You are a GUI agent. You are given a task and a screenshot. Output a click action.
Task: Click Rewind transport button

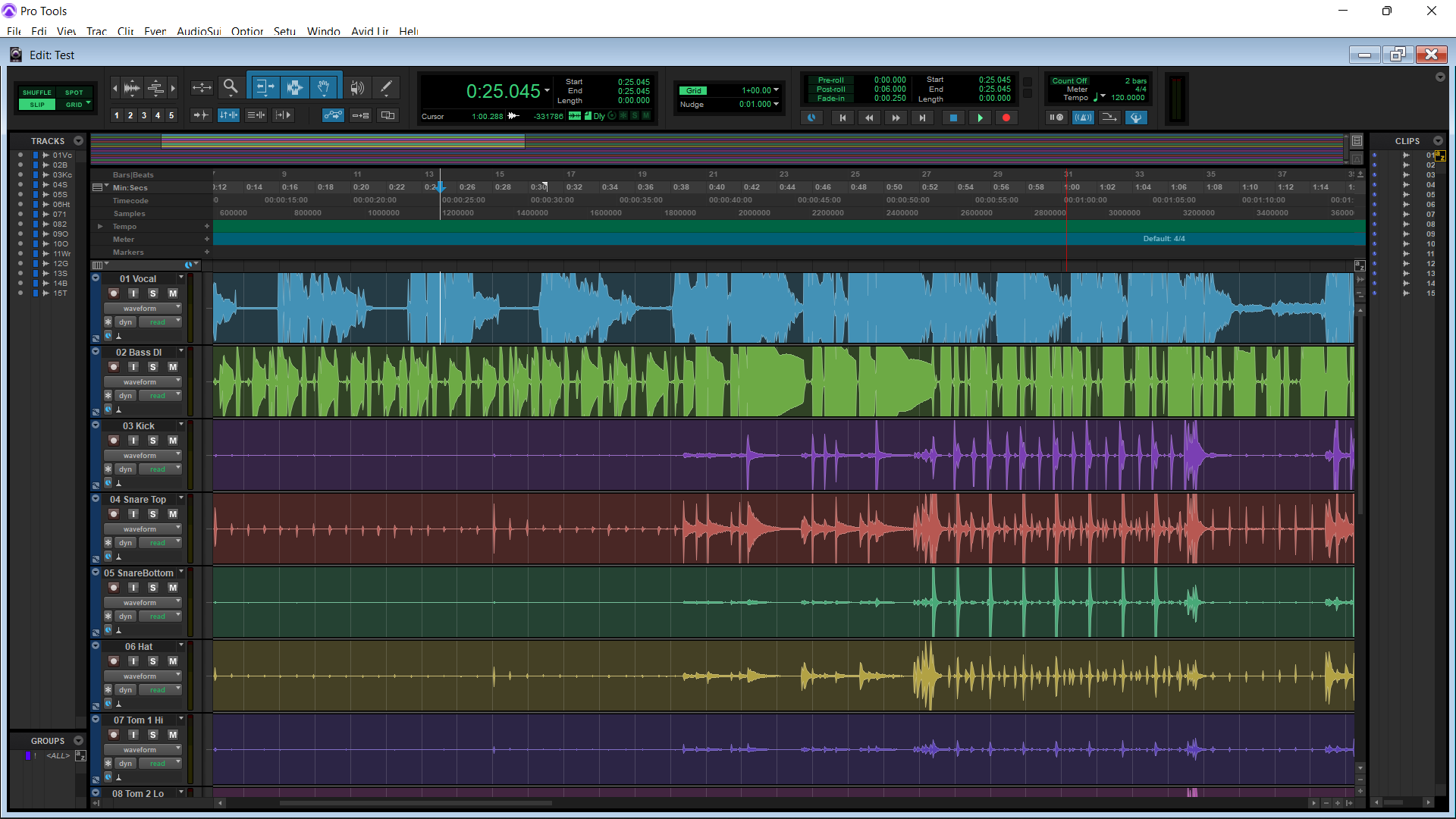(x=869, y=118)
